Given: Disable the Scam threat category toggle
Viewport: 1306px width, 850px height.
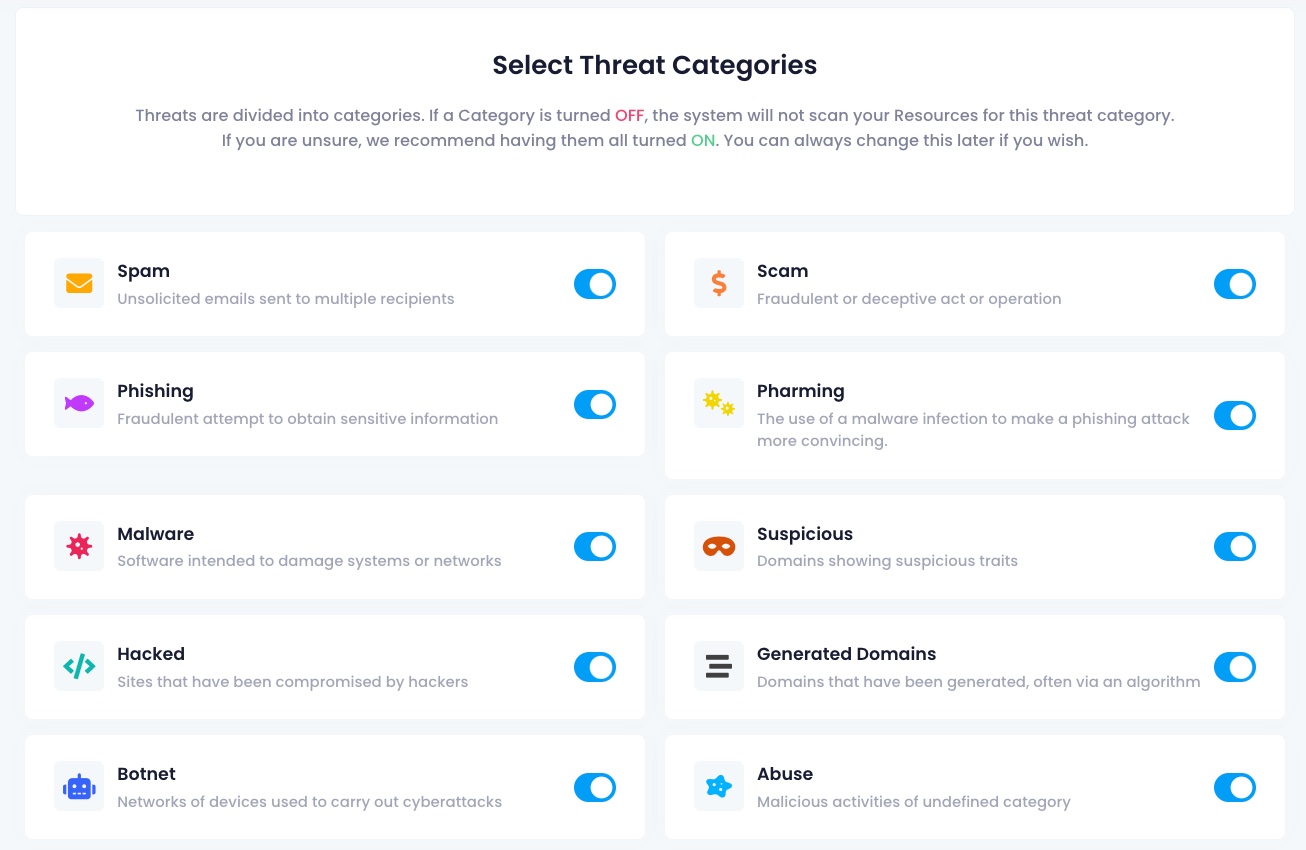Looking at the screenshot, I should (x=1235, y=284).
